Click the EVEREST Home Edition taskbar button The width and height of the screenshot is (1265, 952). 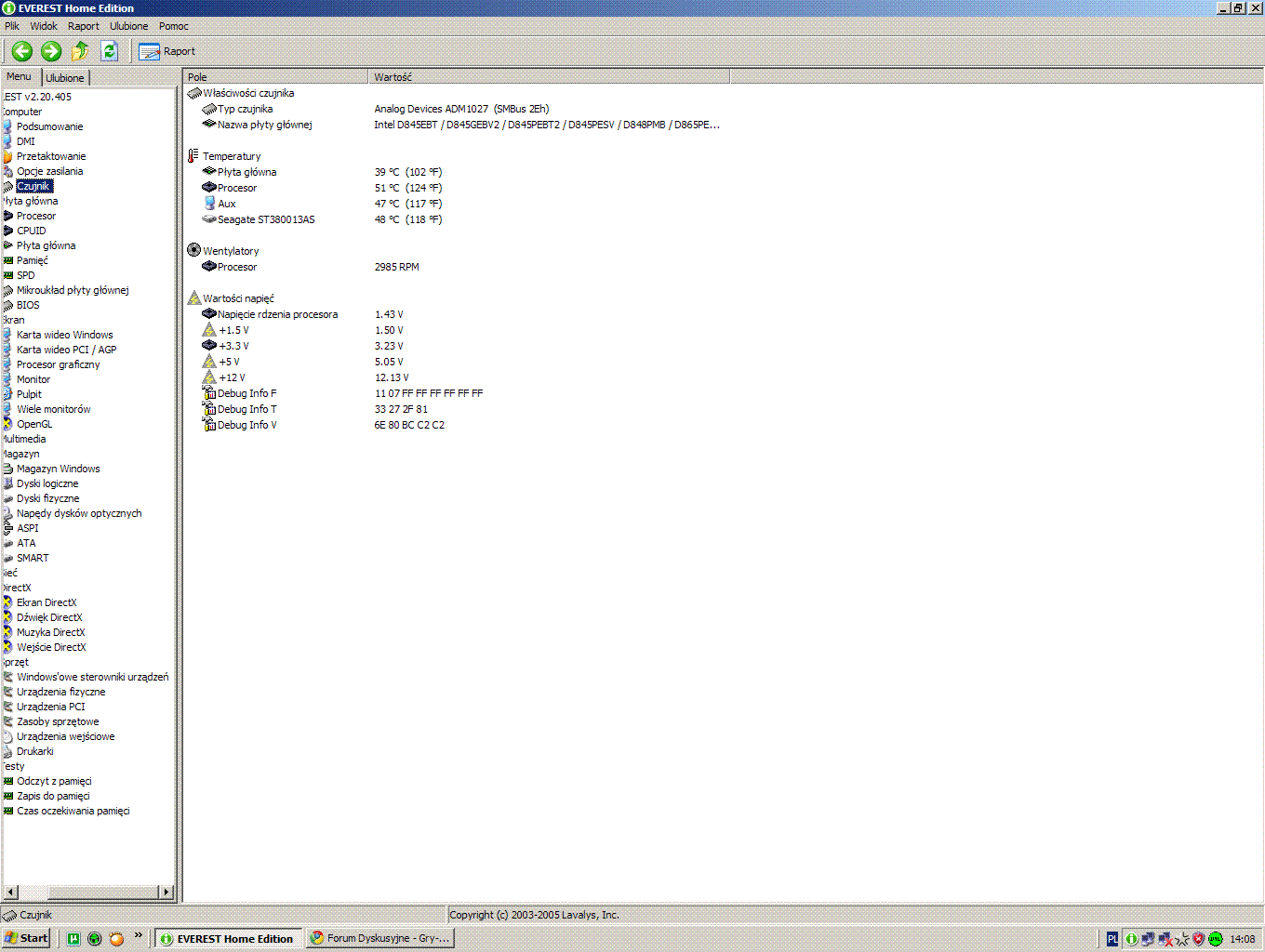tap(228, 938)
